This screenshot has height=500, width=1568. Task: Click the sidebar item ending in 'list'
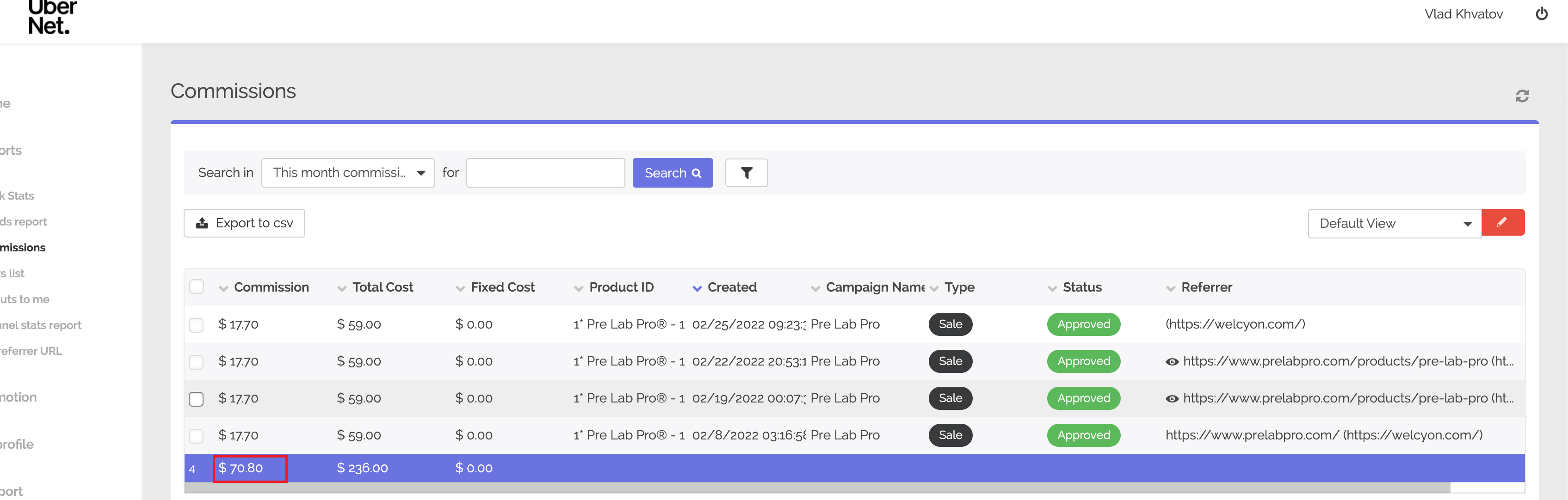[x=12, y=274]
